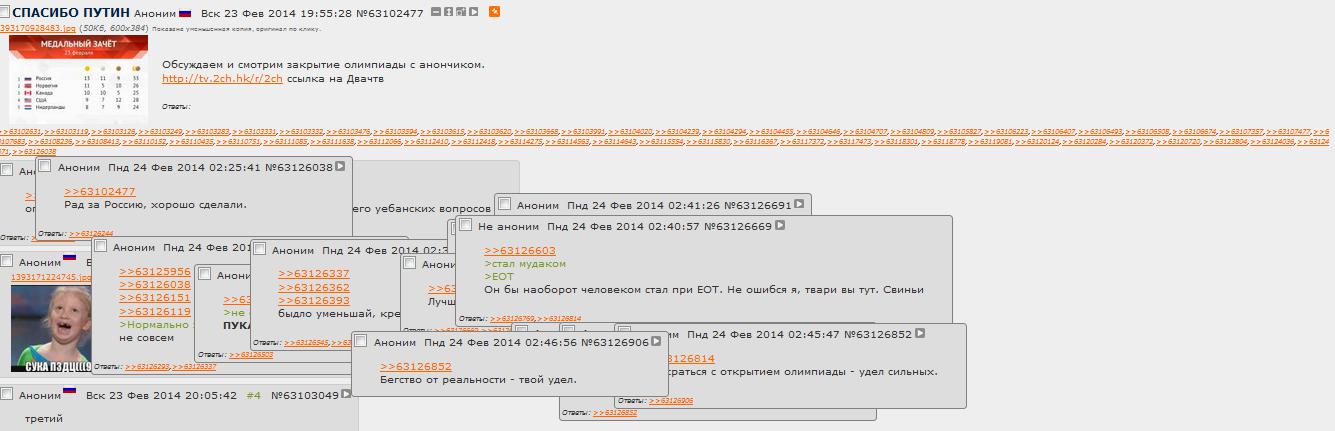Follow the >>63126852 reply link in post №63126906
This screenshot has height=431, width=1335.
(x=415, y=367)
